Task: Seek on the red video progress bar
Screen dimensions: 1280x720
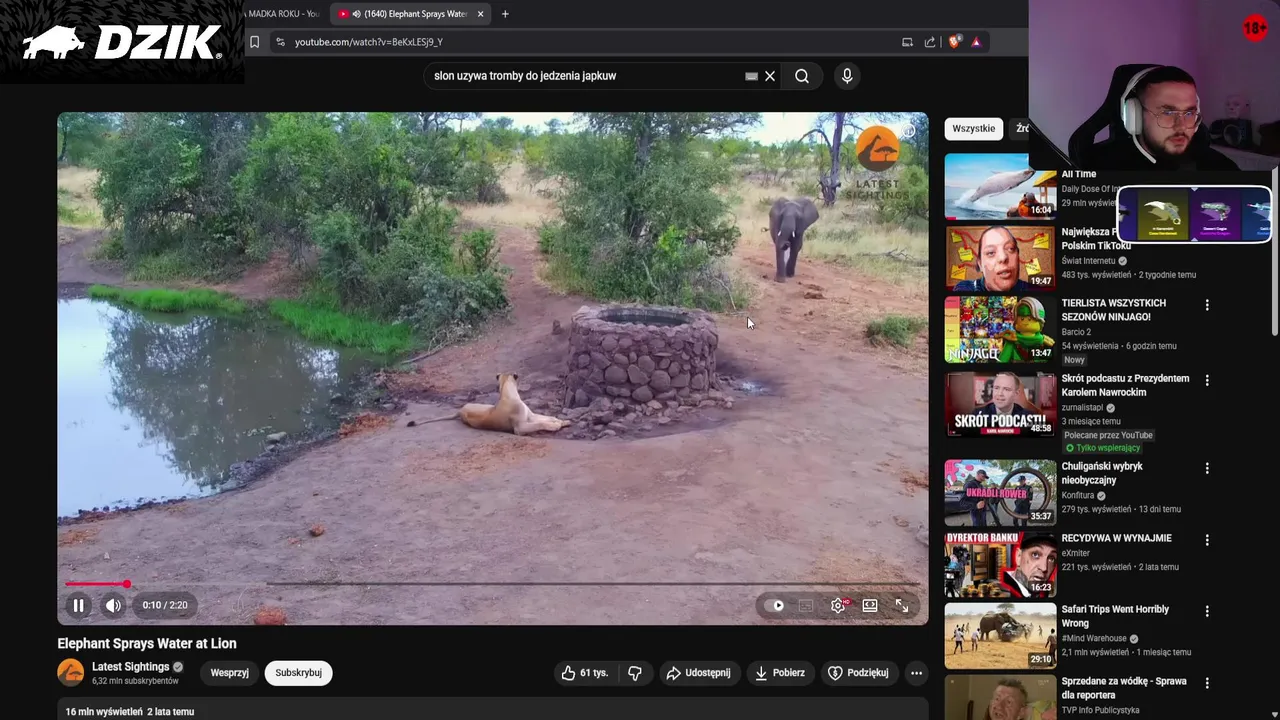Action: 492,584
